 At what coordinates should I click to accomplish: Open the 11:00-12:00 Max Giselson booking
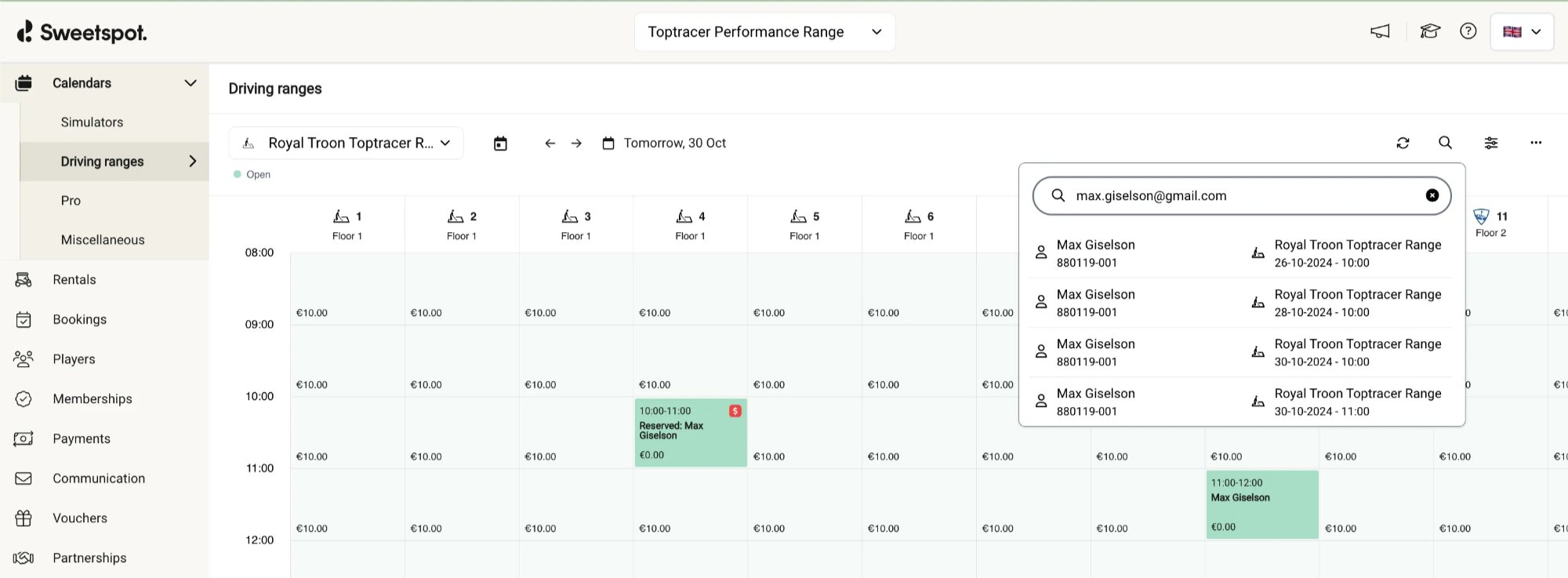click(1262, 504)
